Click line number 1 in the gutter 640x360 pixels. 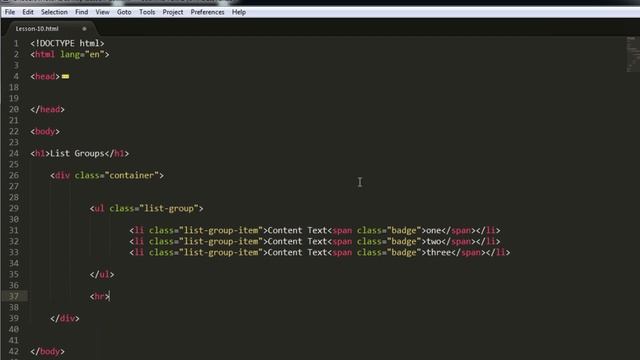point(16,43)
